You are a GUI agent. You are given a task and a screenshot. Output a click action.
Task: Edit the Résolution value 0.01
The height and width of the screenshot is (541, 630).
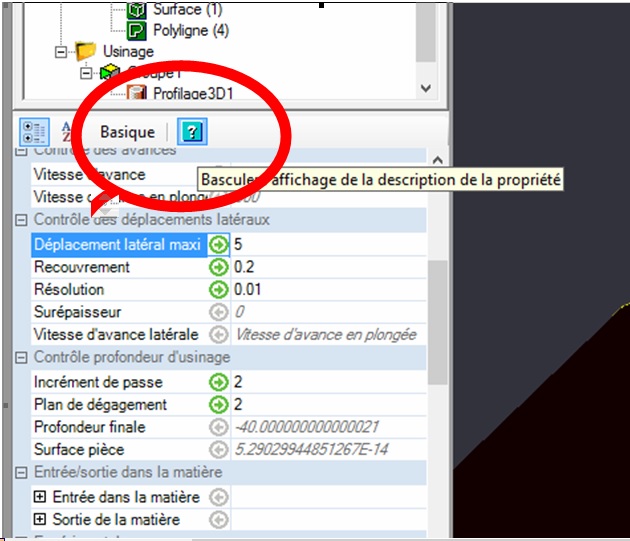pos(329,290)
